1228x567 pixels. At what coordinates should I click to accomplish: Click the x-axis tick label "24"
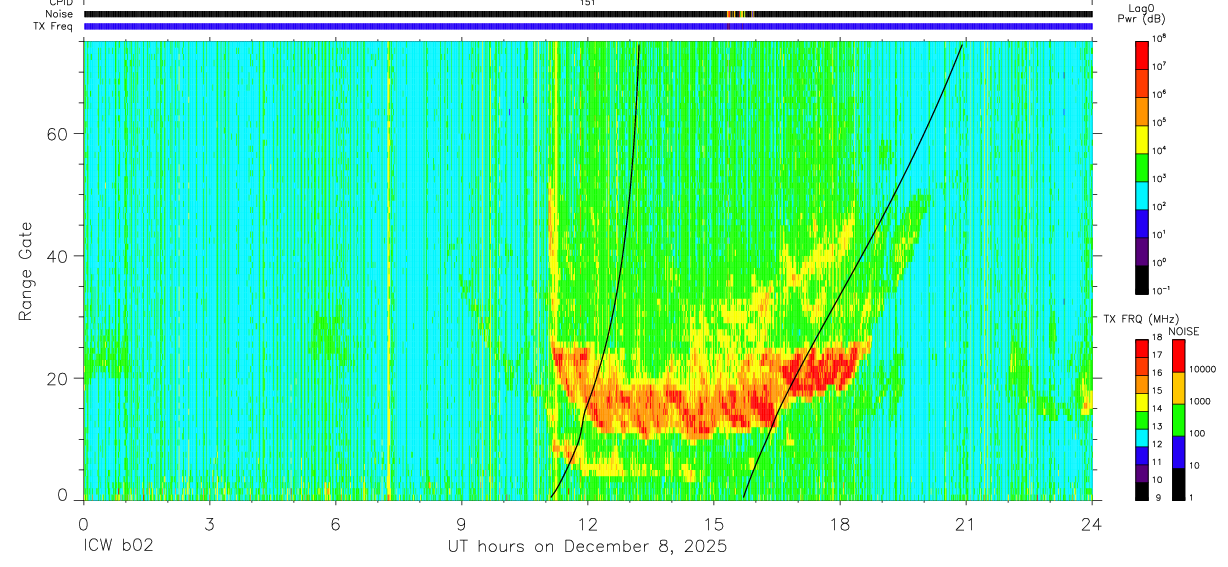click(x=1092, y=523)
